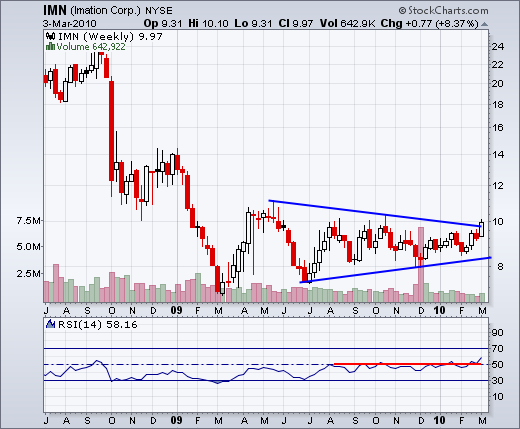Click the Chg +0.77 (+8.37%) readout
This screenshot has height=429, width=520.
430,24
